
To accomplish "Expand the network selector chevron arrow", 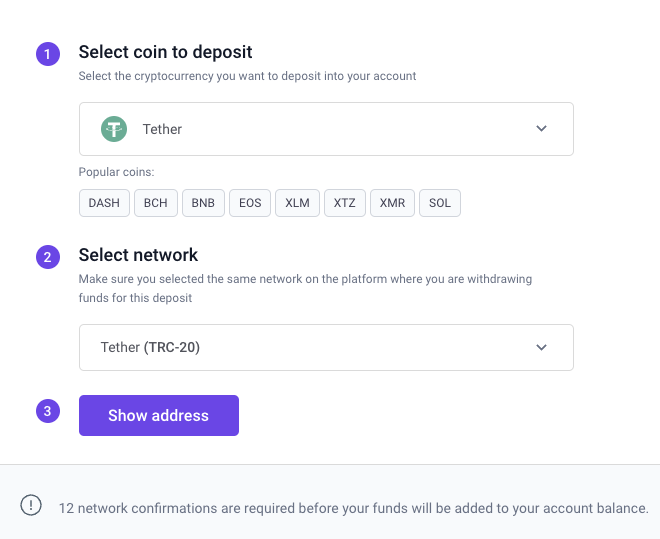I will 541,348.
